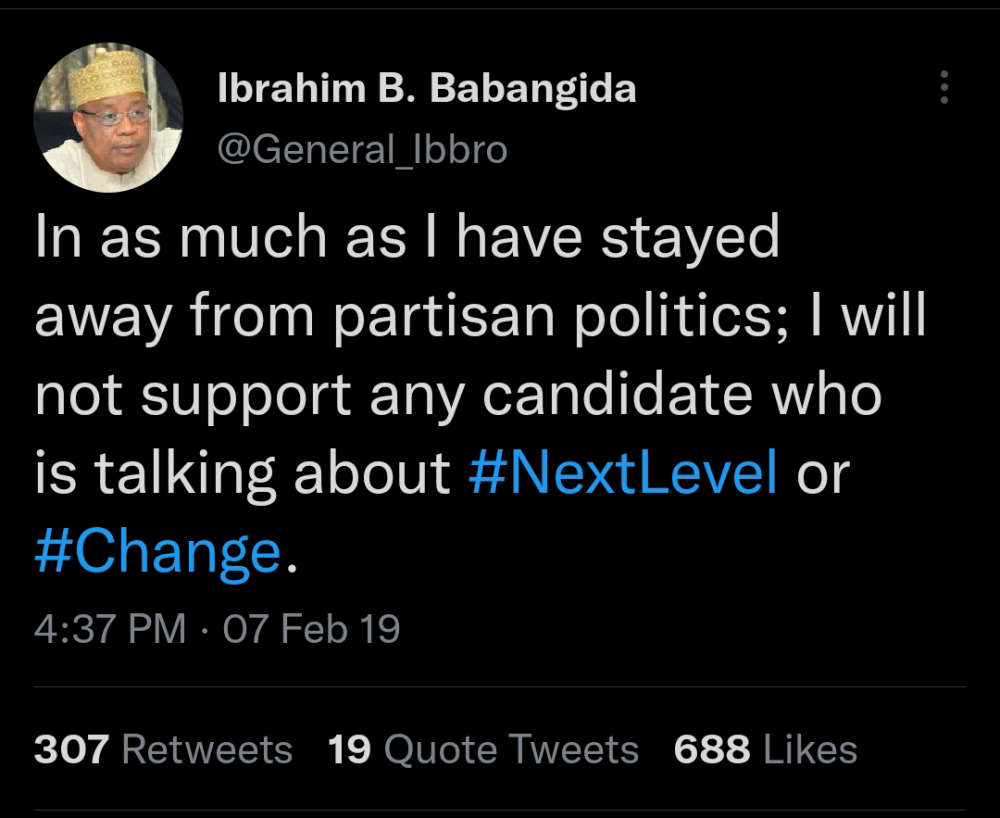The width and height of the screenshot is (1000, 818).
Task: Click the 'I will' text in tweet
Action: pos(867,314)
